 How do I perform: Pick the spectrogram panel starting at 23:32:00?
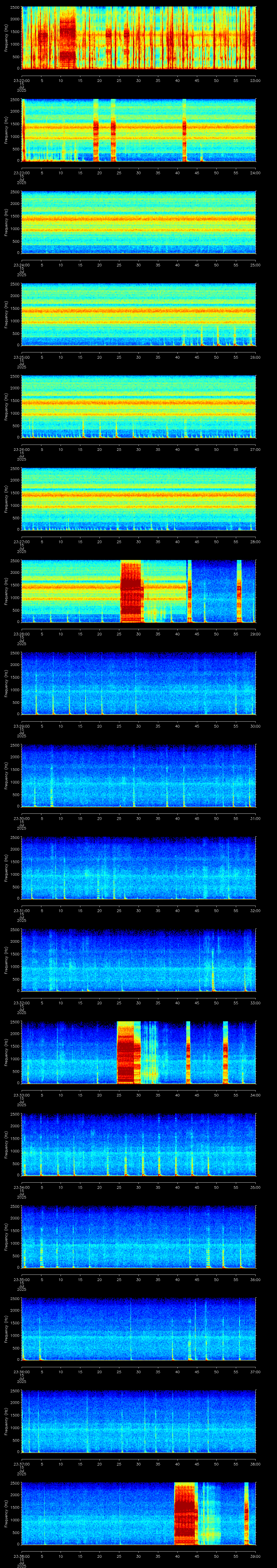pos(139,960)
